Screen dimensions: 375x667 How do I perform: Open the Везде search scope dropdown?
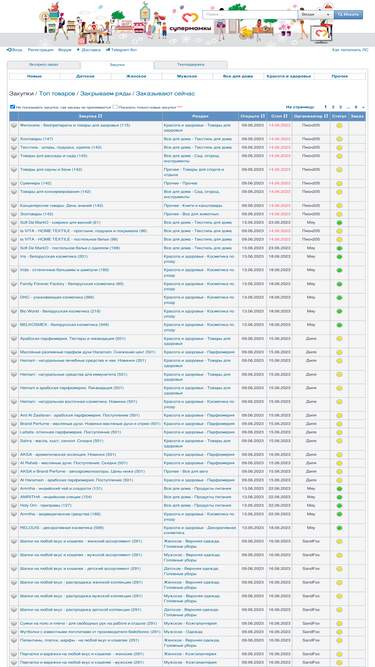click(x=315, y=14)
